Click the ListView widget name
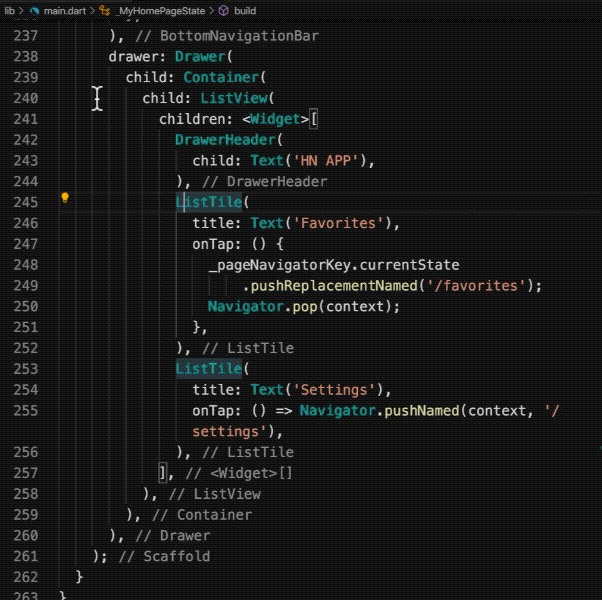This screenshot has height=600, width=602. tap(234, 98)
